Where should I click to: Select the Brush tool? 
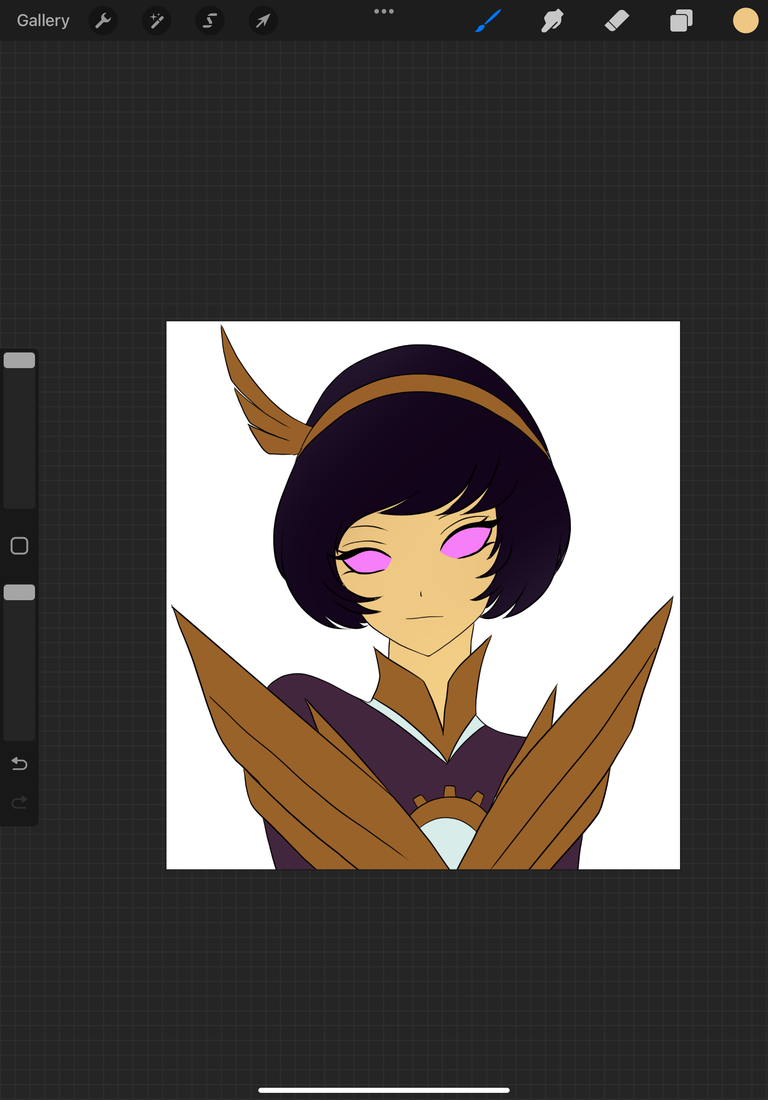[x=488, y=20]
